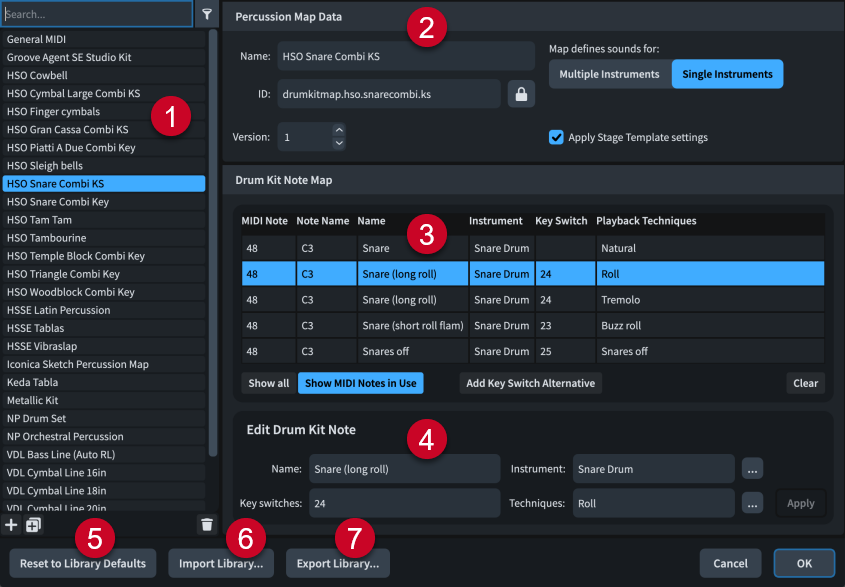Select HSO Gran Cassa Combi KS
This screenshot has width=845, height=587.
(103, 129)
